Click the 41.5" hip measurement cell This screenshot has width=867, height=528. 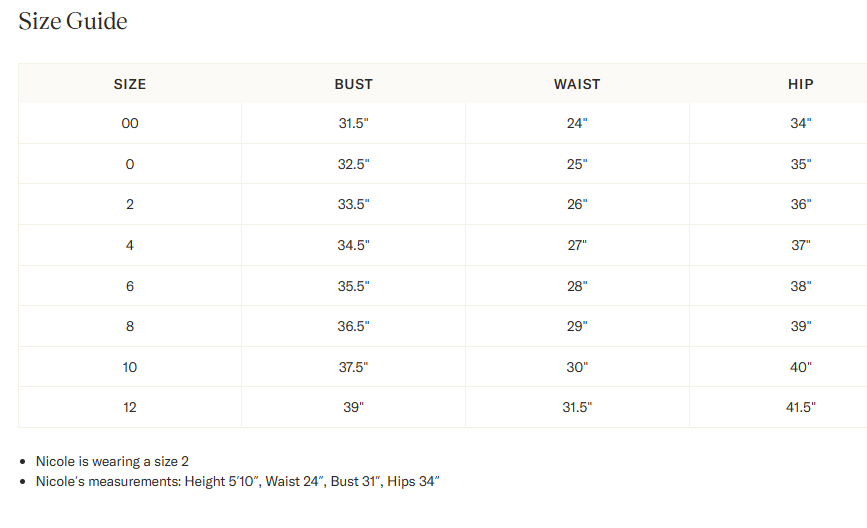(800, 407)
